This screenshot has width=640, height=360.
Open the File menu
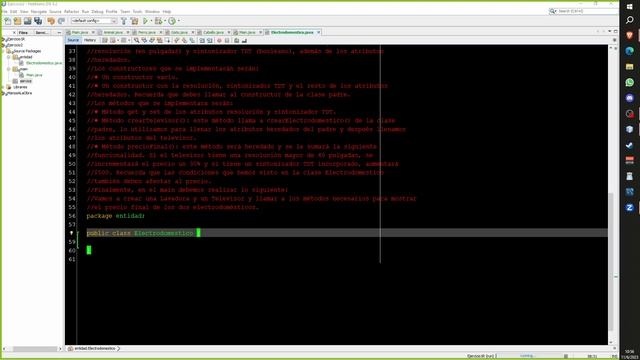[x=4, y=11]
